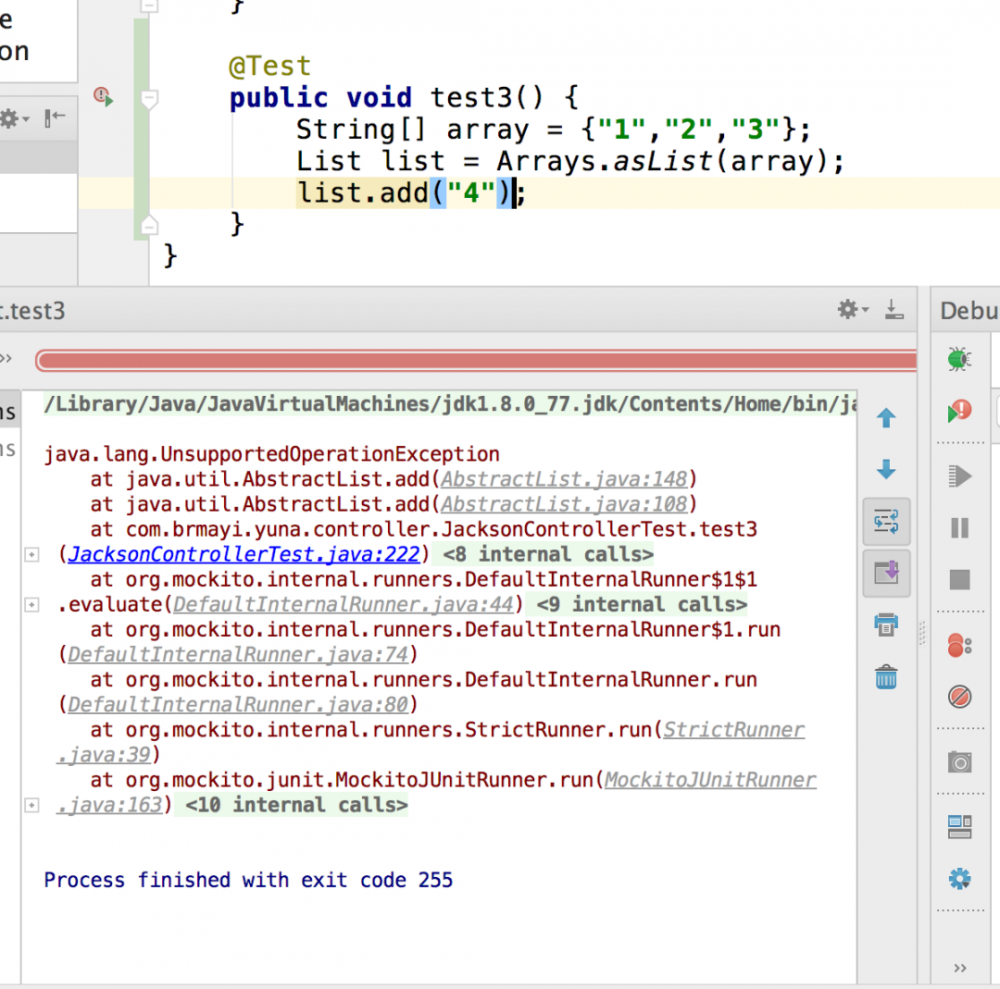This screenshot has width=1000, height=989.
Task: Click the resume program arrow icon
Action: pyautogui.click(x=959, y=476)
